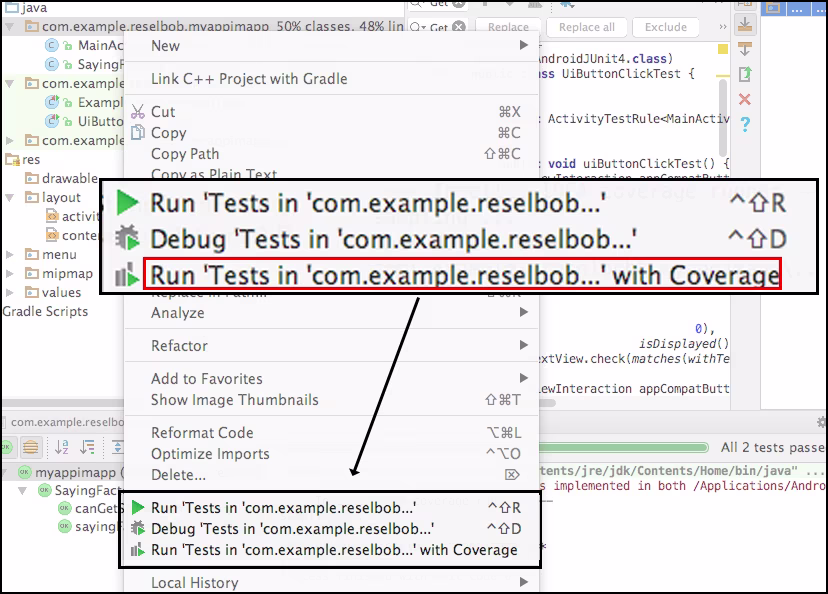The width and height of the screenshot is (828, 594).
Task: Open the Local History submenu
Action: (332, 582)
